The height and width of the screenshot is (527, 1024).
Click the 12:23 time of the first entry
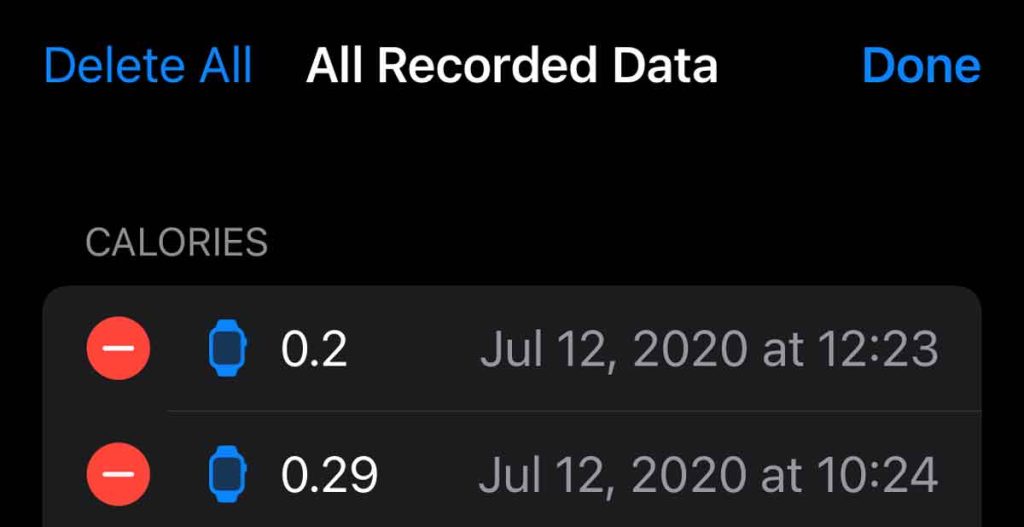(878, 350)
